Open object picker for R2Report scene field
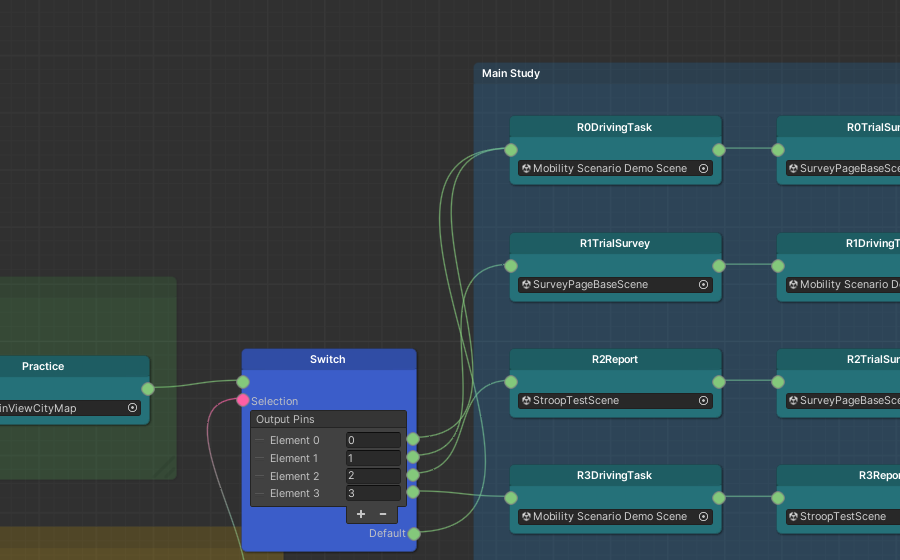Viewport: 900px width, 560px height. [703, 400]
